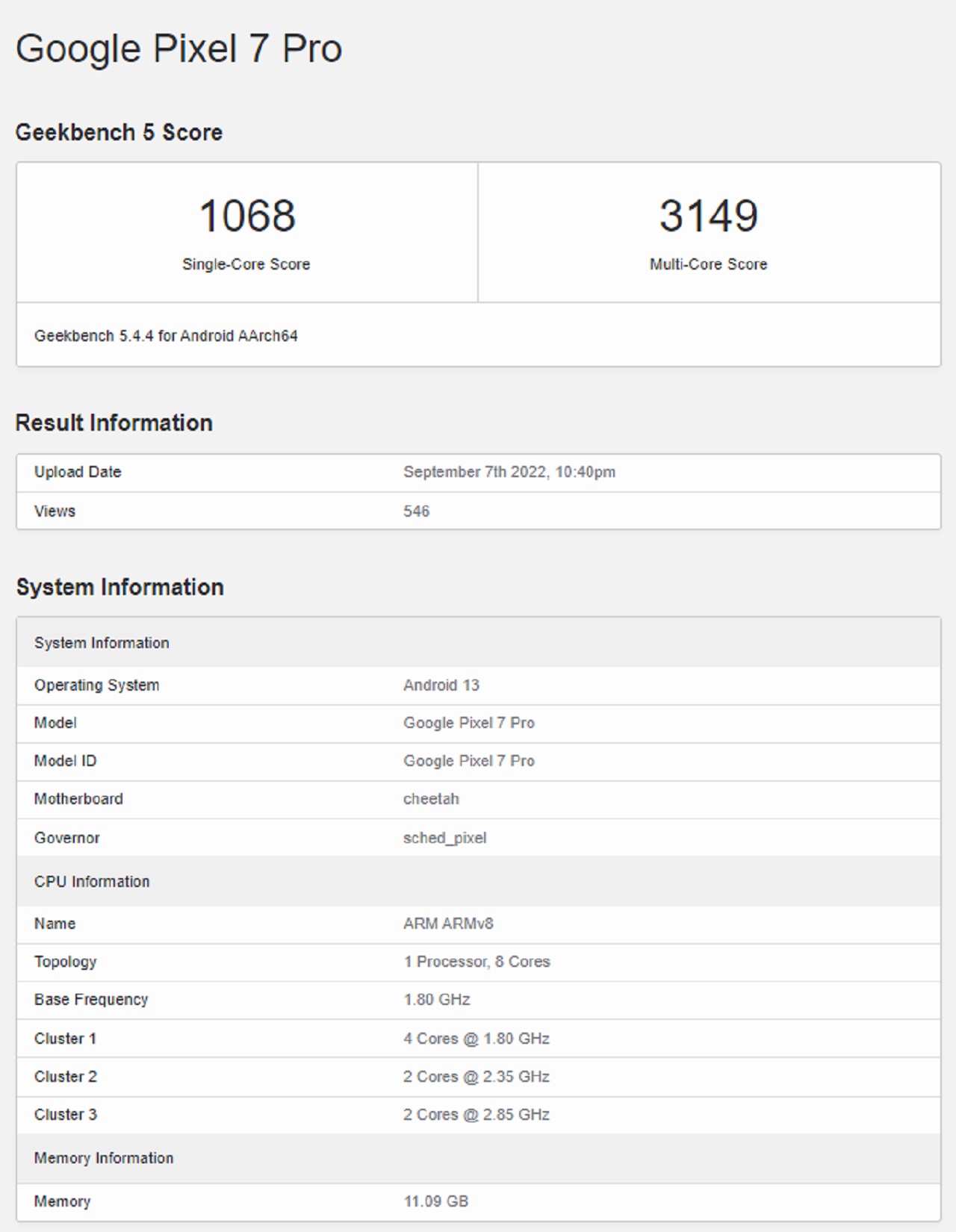
Task: Click the topology value 1 Processor, 8 Cores
Action: [x=477, y=962]
